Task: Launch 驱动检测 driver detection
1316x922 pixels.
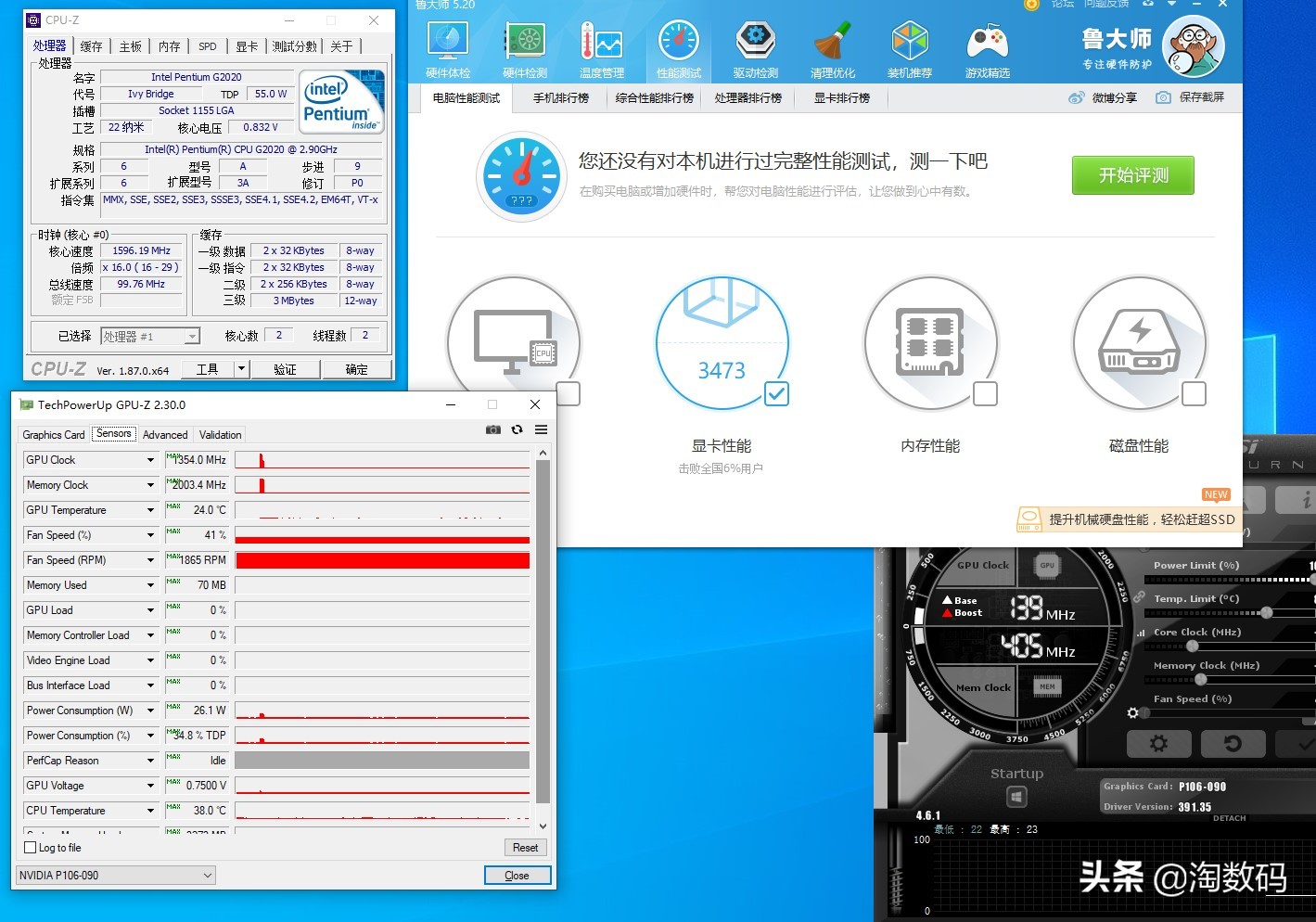Action: point(755,46)
